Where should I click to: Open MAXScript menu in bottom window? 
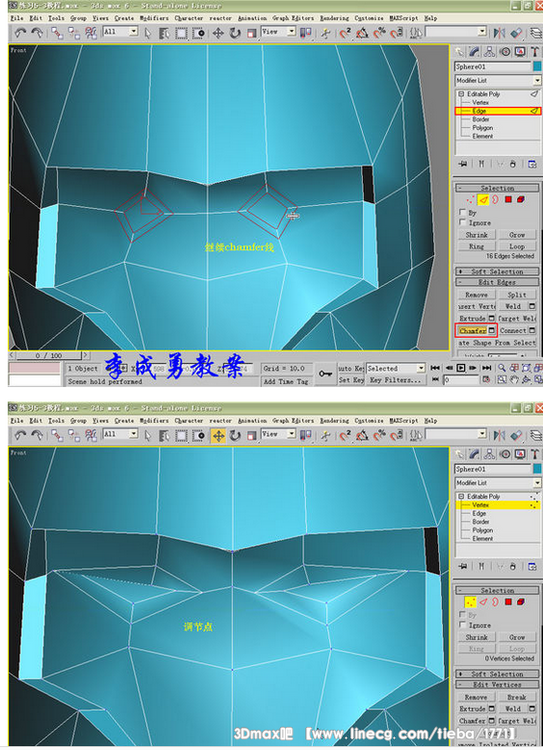click(404, 421)
